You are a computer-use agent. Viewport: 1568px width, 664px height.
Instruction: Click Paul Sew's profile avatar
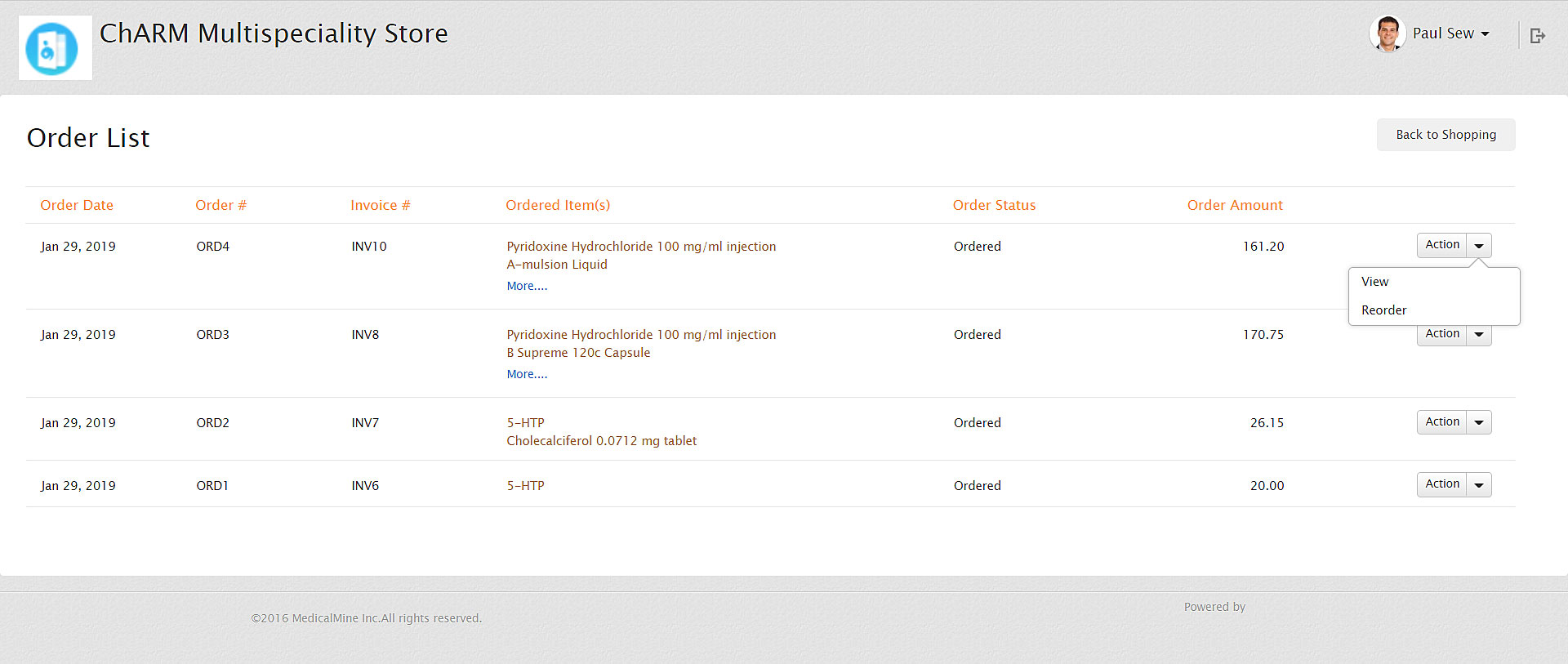[x=1386, y=33]
